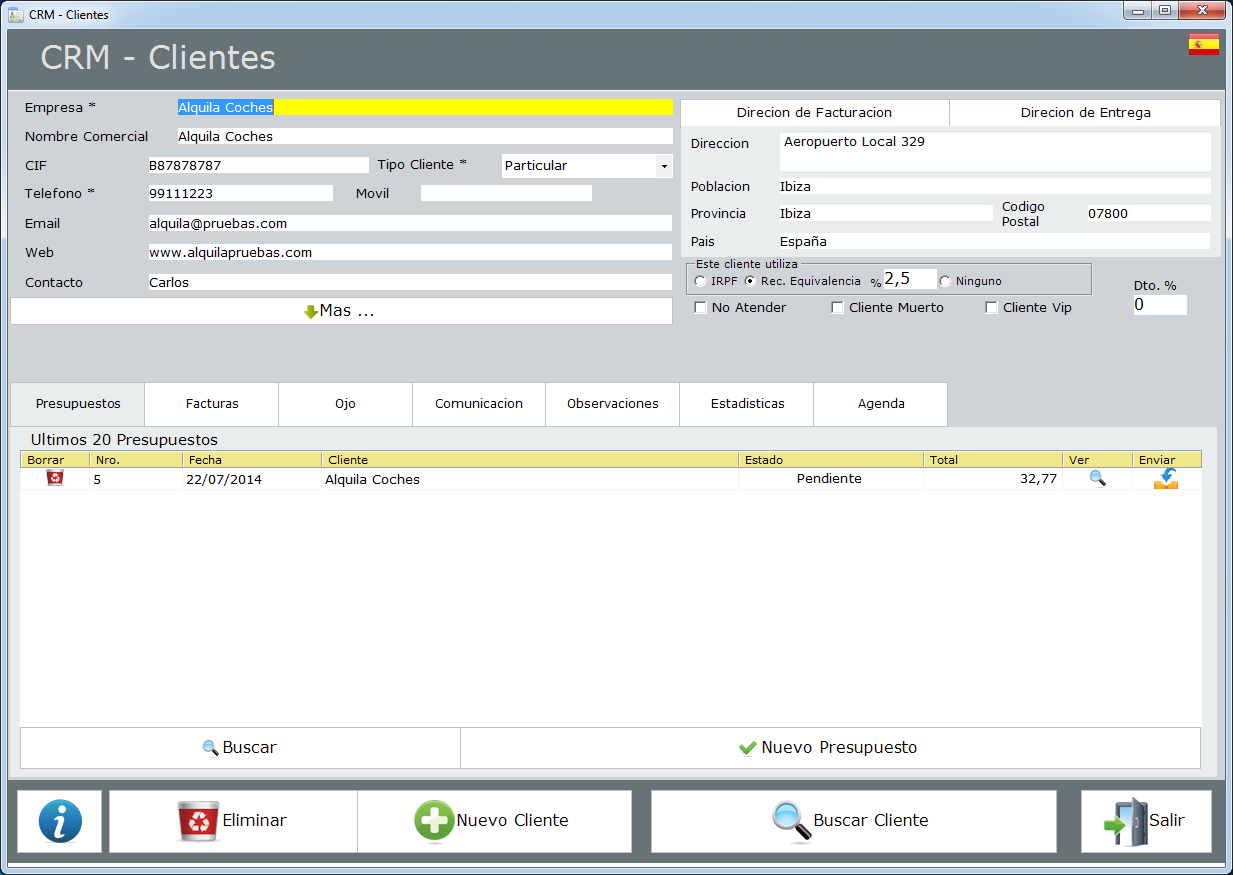Enable the No Atender checkbox
This screenshot has width=1233, height=875.
701,308
